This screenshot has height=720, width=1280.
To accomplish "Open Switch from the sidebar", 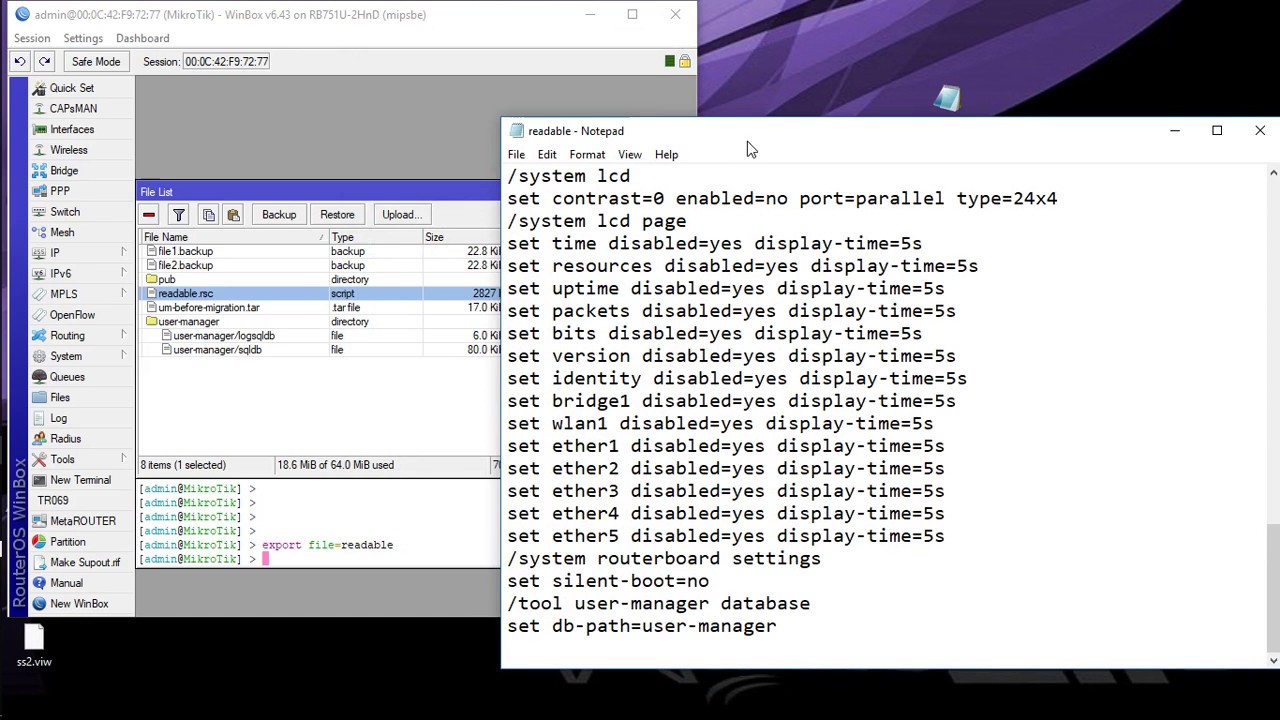I will point(65,212).
